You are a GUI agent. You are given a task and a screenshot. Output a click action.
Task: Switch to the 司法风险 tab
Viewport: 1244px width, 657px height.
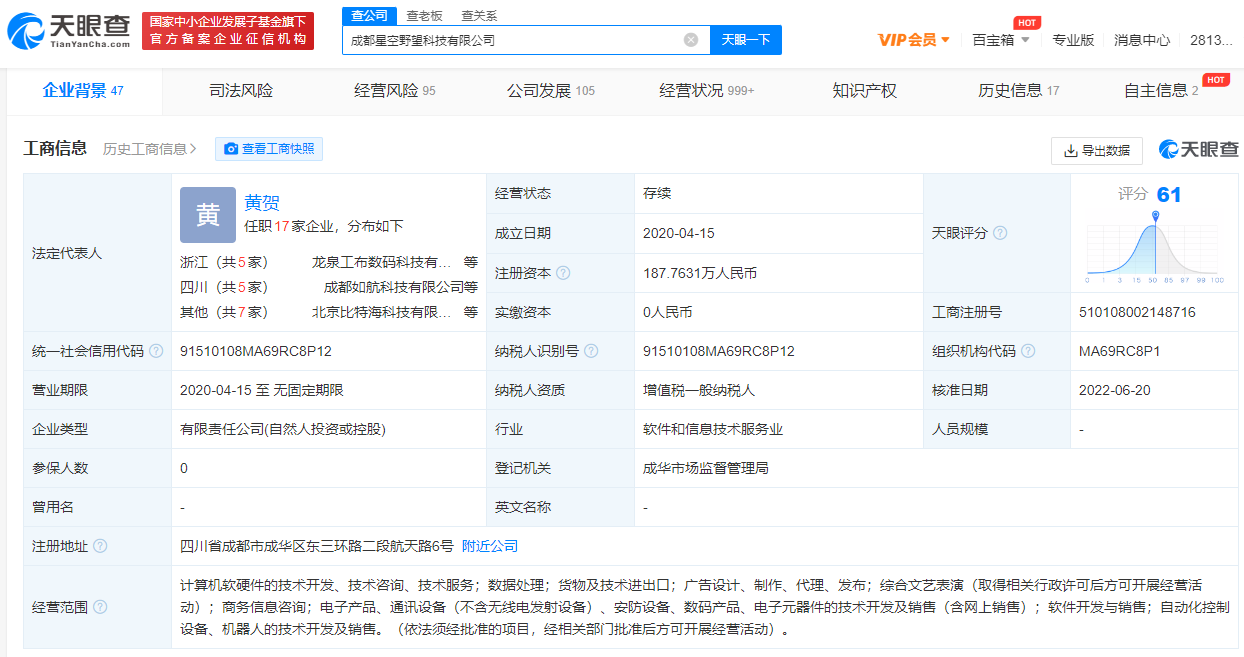point(240,91)
